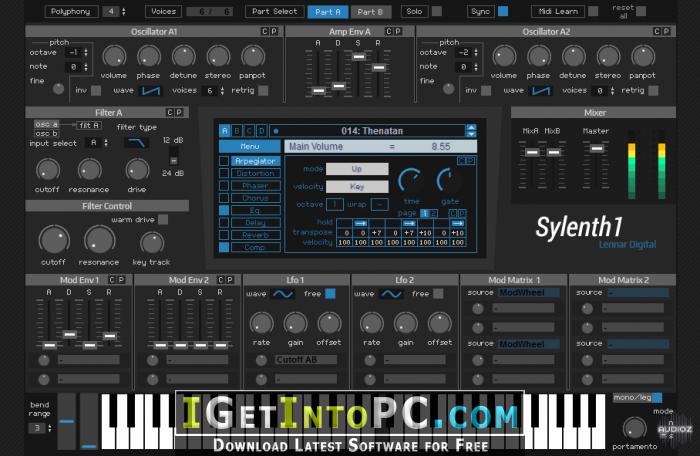Paste settings into Oscillator A1 with P

[274, 31]
